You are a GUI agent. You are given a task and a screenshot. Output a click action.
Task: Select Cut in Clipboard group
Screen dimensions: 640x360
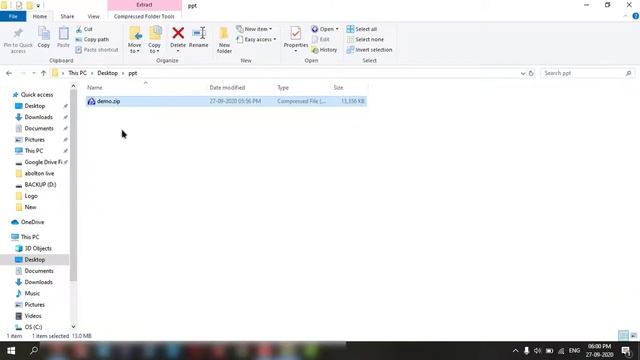(84, 29)
